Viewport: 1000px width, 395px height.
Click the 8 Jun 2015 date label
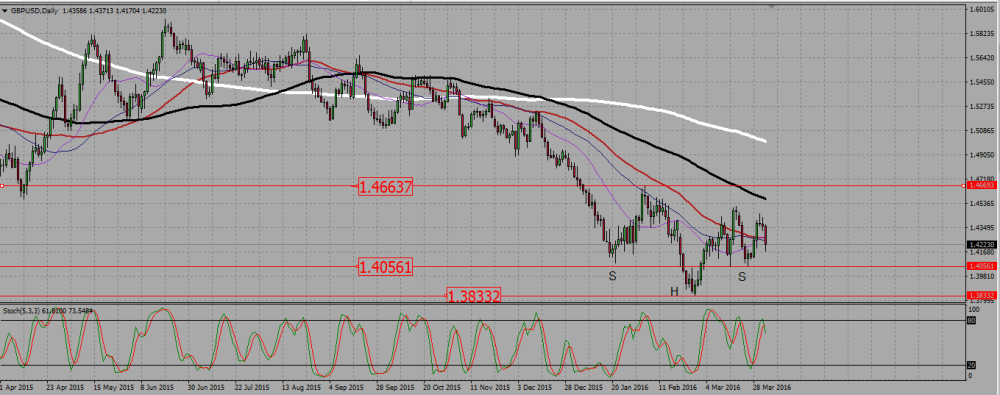click(x=158, y=387)
